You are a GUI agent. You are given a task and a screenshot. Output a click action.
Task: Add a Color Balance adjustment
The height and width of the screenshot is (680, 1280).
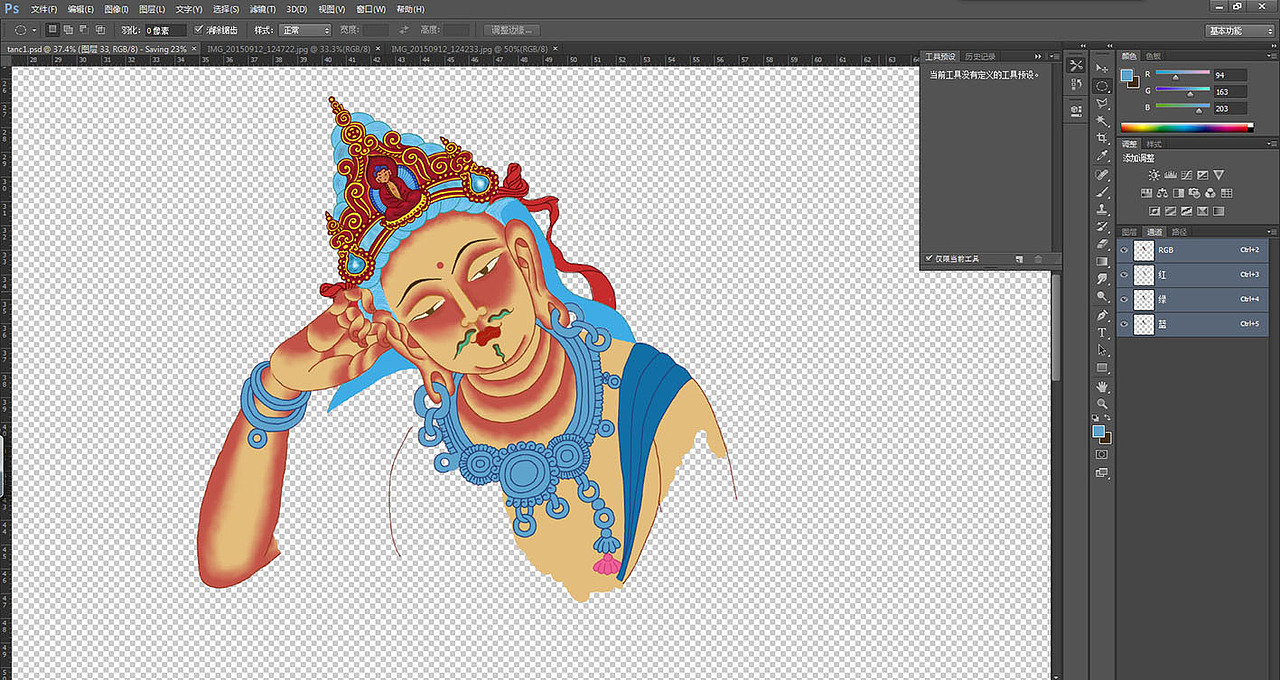click(x=1162, y=193)
